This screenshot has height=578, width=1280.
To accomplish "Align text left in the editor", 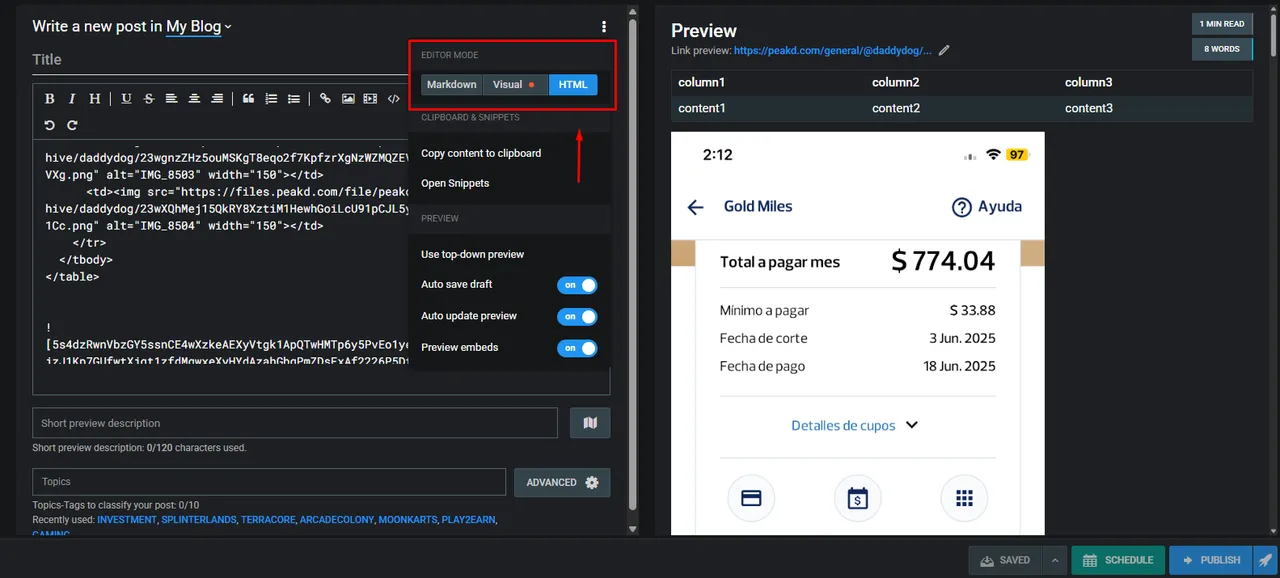I will (x=171, y=99).
